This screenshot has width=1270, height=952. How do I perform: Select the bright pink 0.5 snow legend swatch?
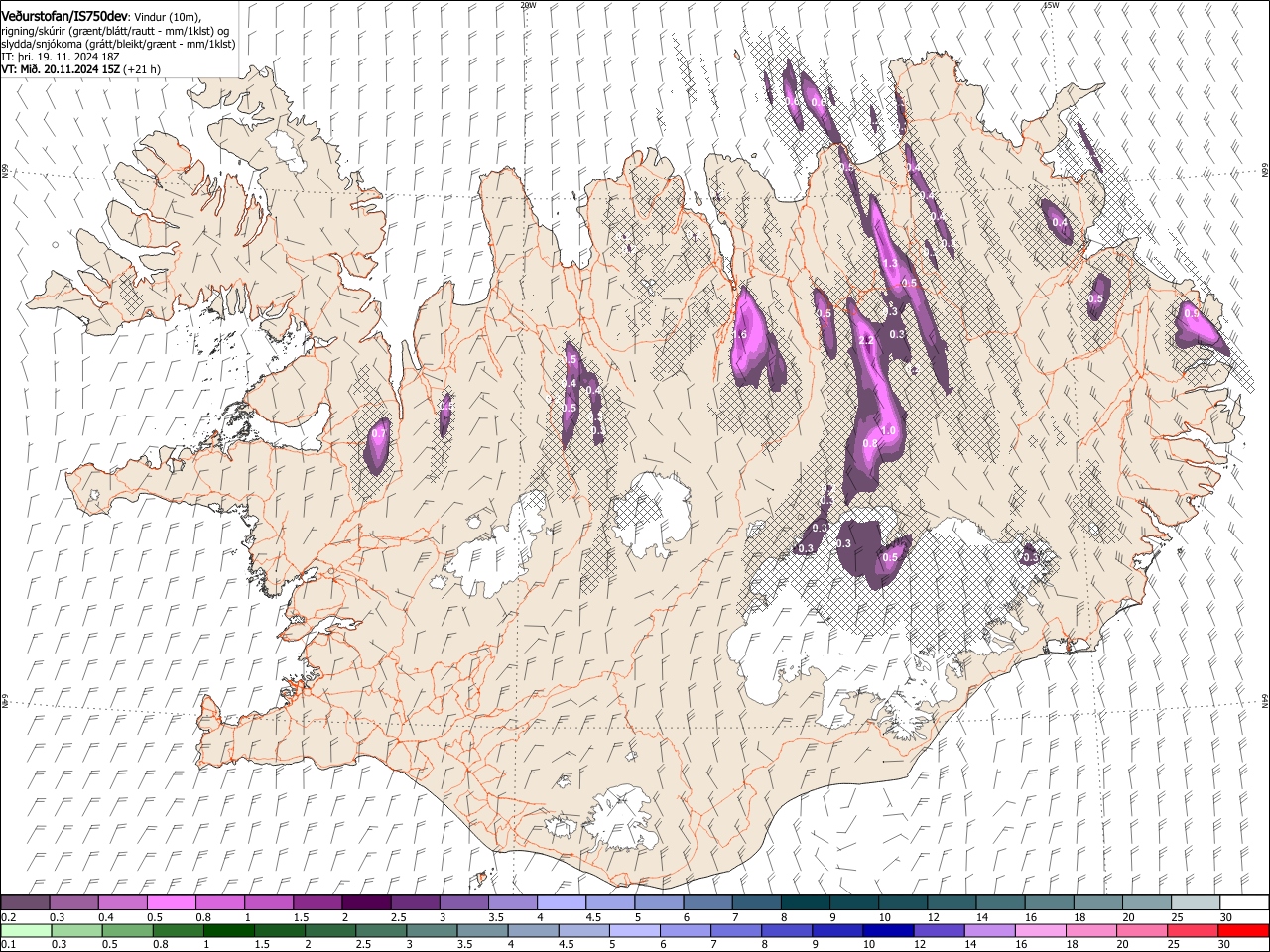(x=172, y=903)
